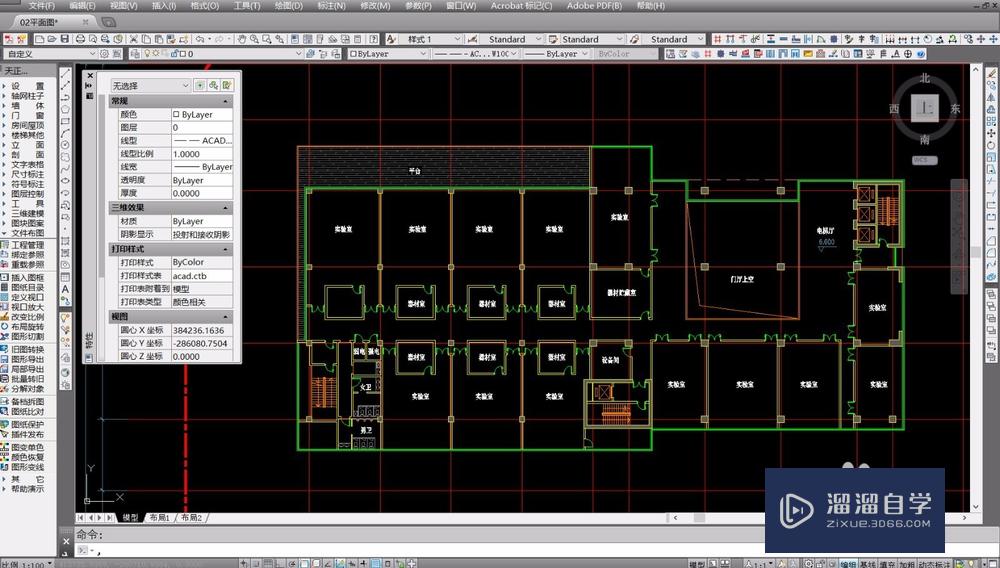Viewport: 1000px width, 568px height.
Task: Click the red grid icon in Tianzheng toolbar
Action: [717, 40]
